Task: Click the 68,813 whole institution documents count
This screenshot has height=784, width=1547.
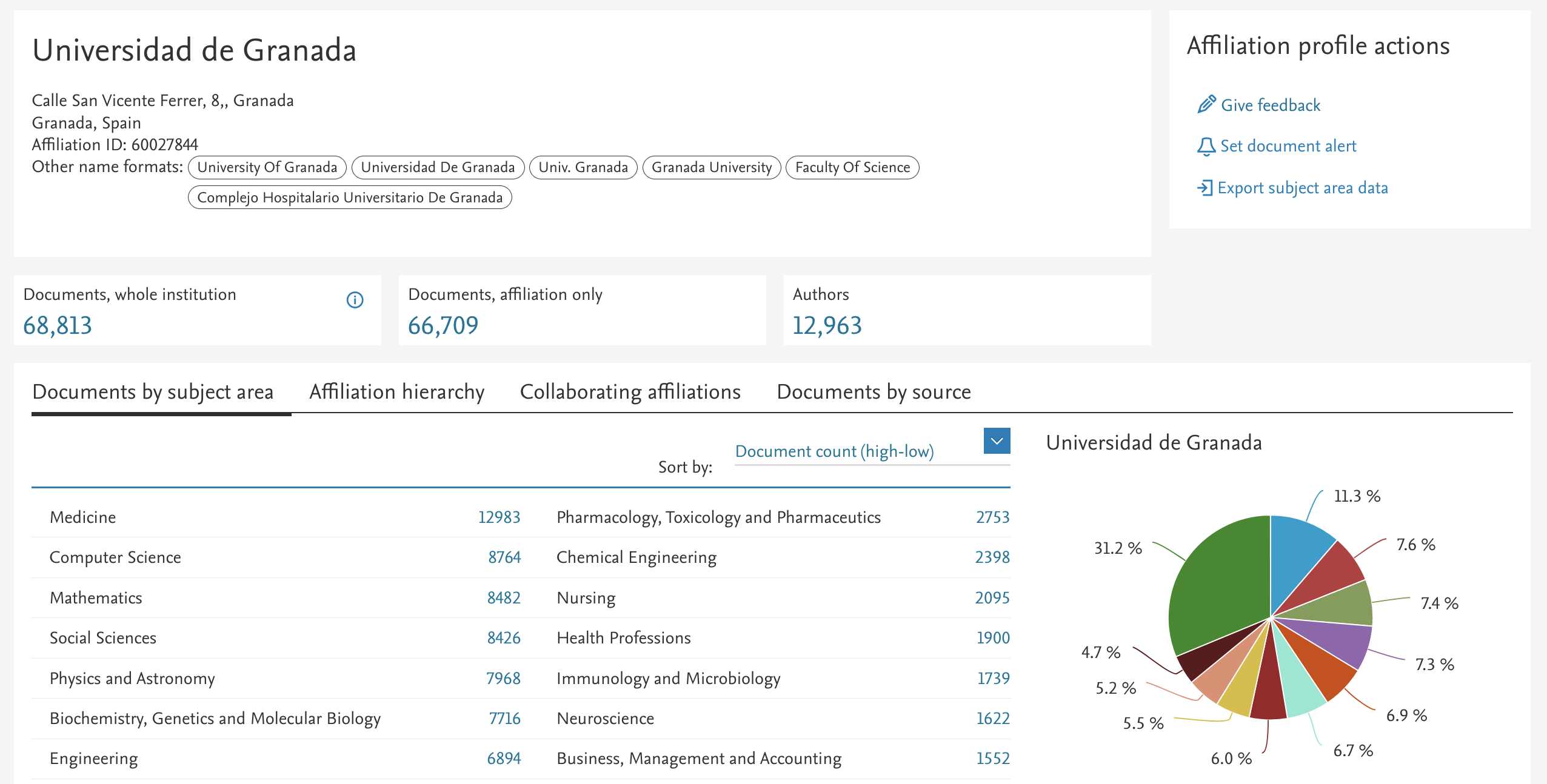Action: (x=58, y=326)
